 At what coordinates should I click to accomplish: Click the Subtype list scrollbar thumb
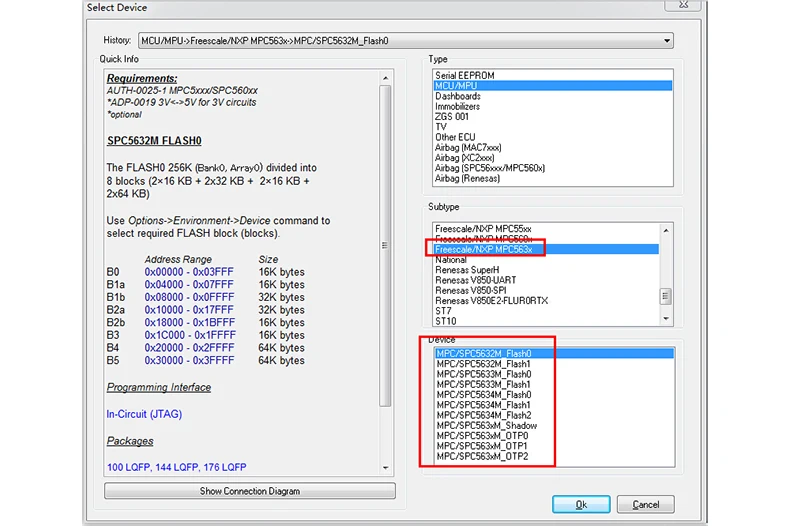(666, 296)
